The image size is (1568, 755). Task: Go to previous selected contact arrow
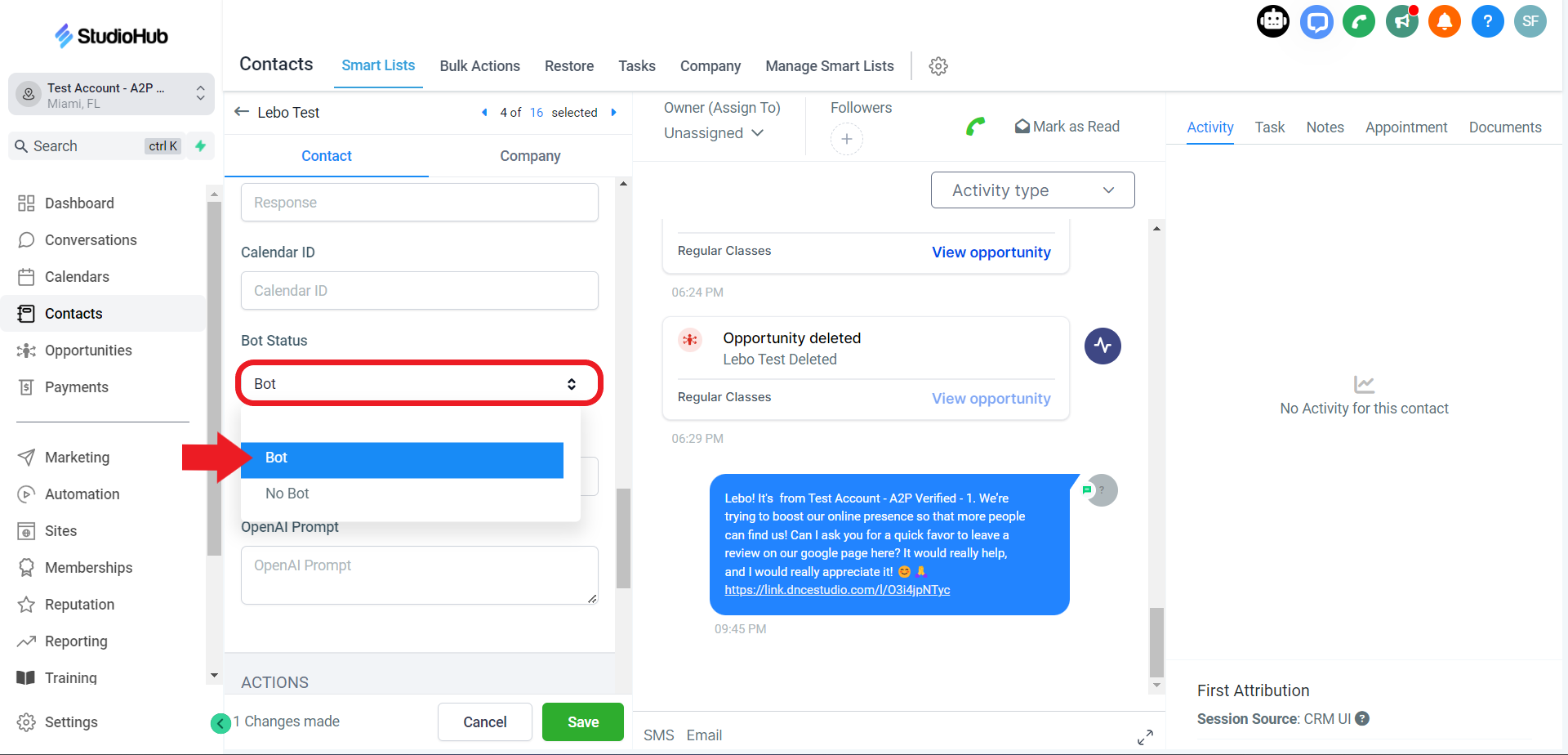click(x=484, y=113)
